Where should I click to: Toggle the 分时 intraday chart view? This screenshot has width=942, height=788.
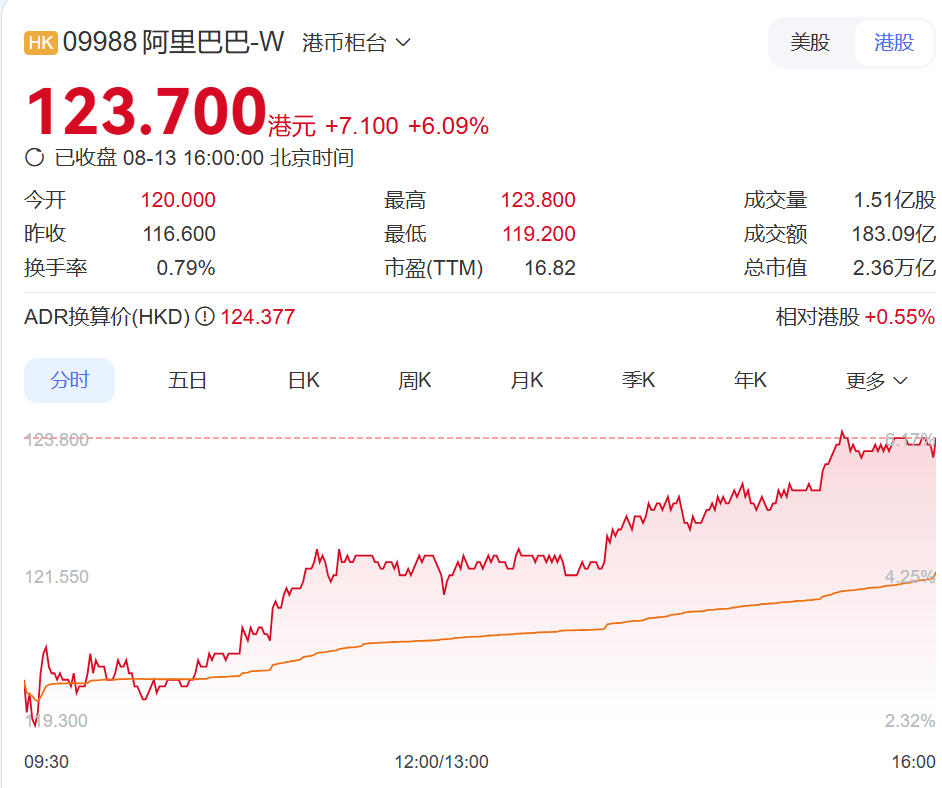click(x=69, y=380)
